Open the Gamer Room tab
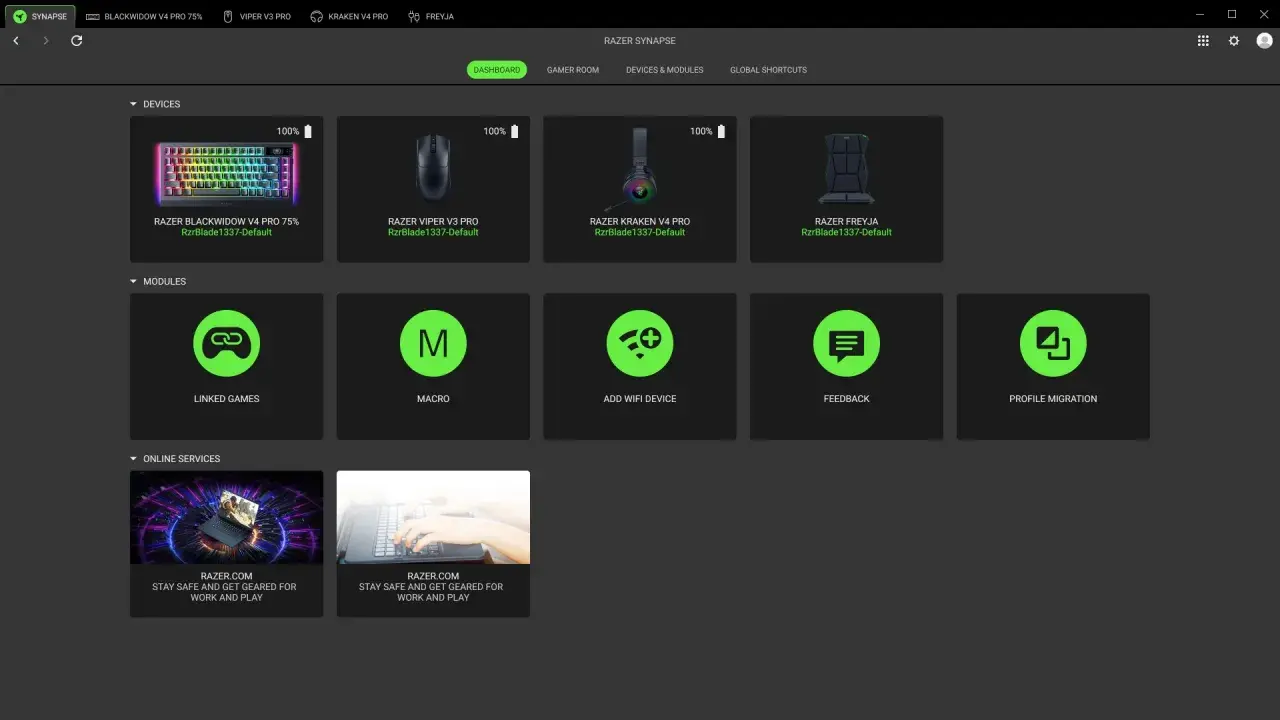The image size is (1280, 720). tap(573, 70)
